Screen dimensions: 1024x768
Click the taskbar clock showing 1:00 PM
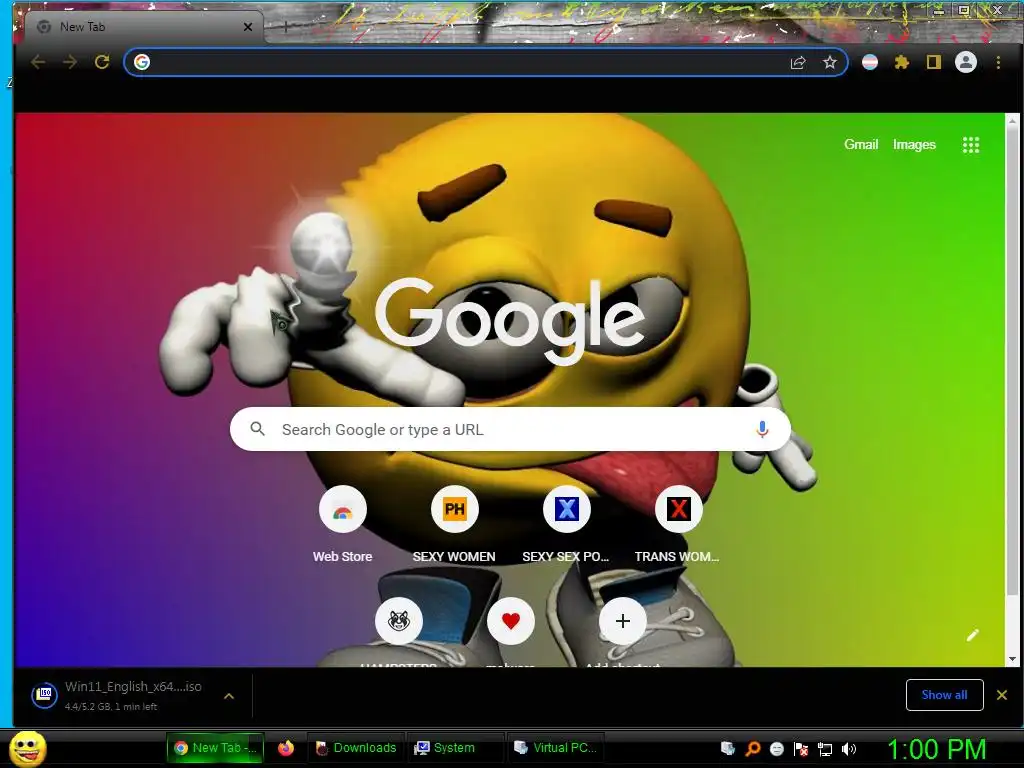pyautogui.click(x=937, y=749)
